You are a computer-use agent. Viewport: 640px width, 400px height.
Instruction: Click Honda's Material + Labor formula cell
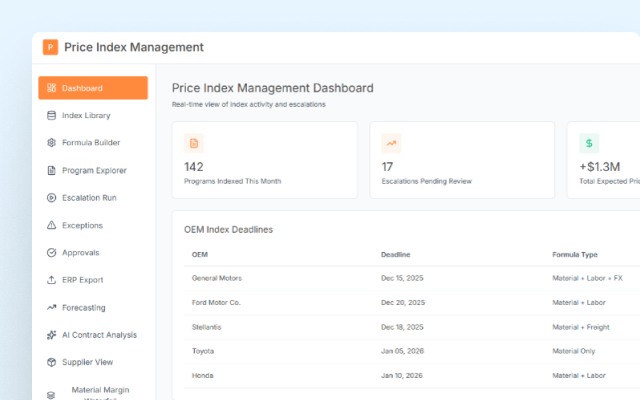coord(579,376)
